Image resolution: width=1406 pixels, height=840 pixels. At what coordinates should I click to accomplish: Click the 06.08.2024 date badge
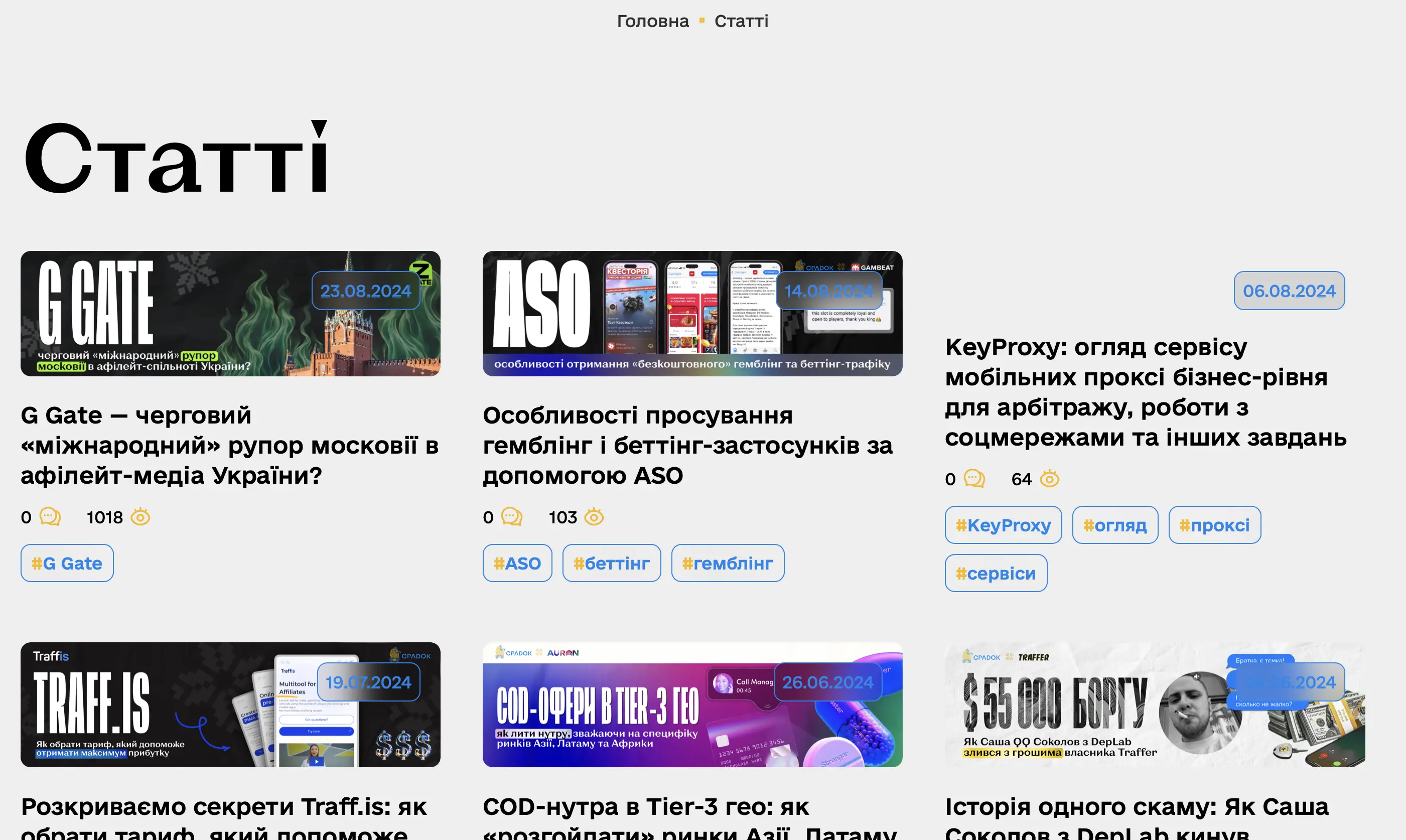[1289, 291]
